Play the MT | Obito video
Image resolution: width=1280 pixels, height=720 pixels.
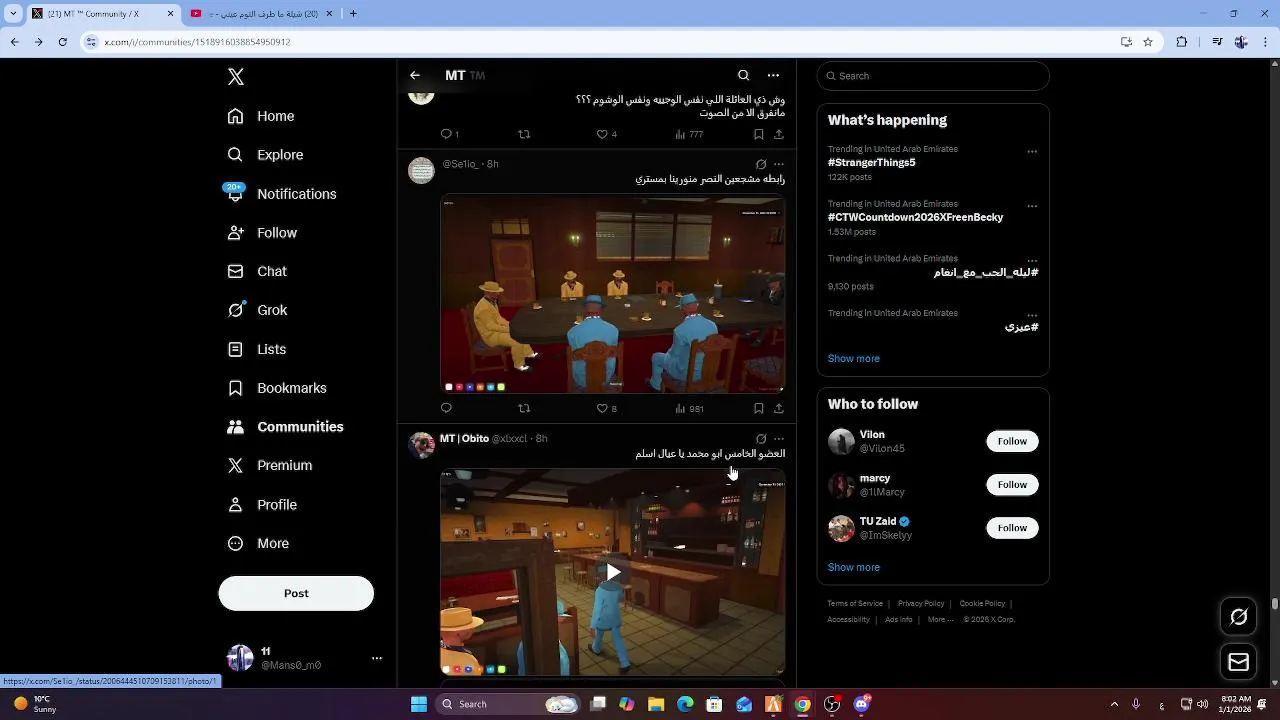[x=613, y=572]
